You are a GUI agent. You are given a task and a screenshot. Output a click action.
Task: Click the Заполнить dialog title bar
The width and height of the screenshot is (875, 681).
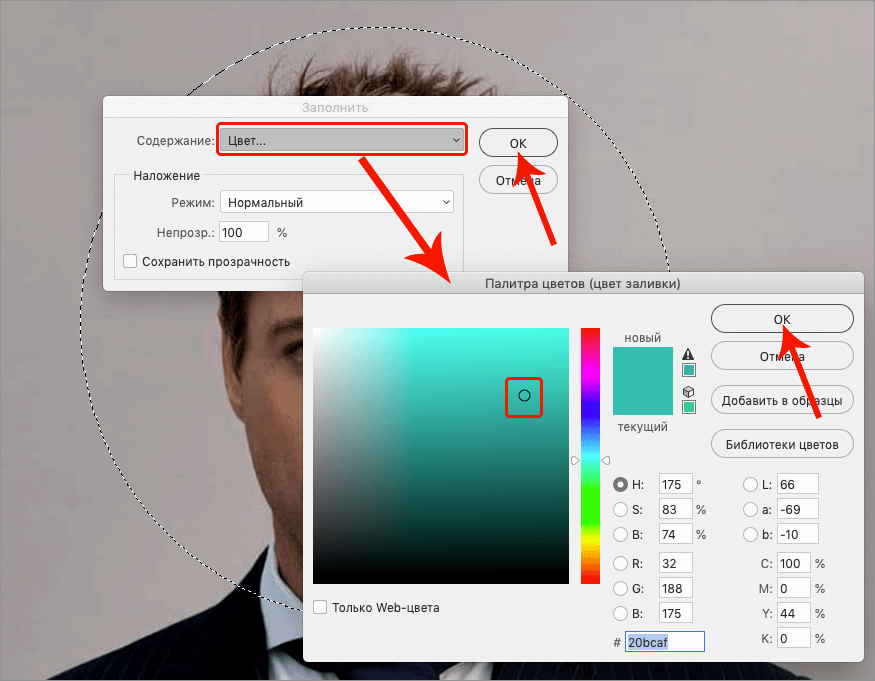click(x=336, y=107)
